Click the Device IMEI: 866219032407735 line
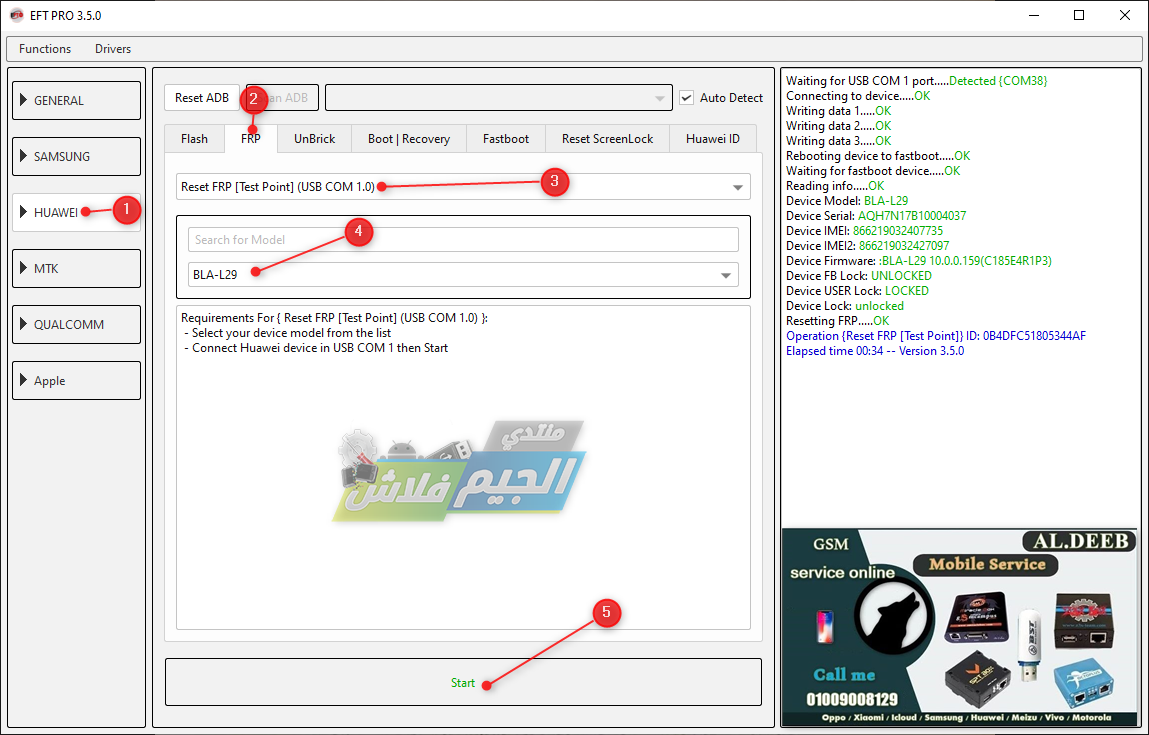This screenshot has height=735, width=1149. coord(865,231)
